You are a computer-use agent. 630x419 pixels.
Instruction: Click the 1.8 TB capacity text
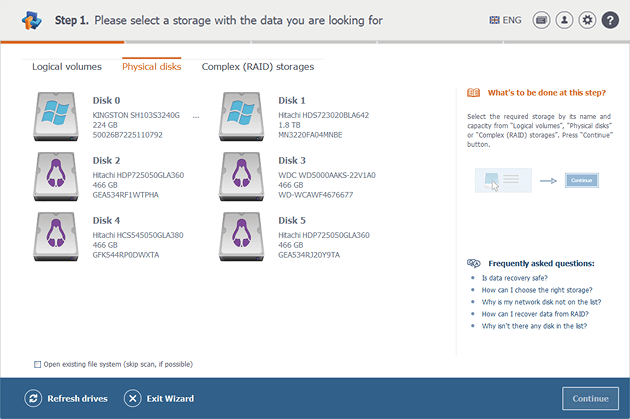click(x=289, y=125)
